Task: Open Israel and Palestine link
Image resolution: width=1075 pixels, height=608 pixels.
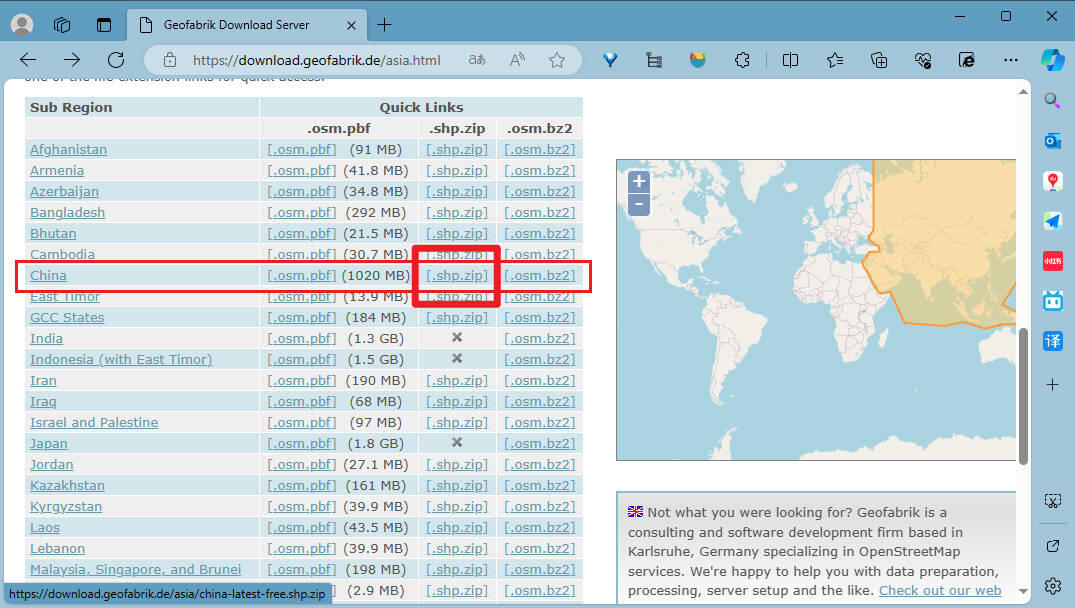Action: pos(94,422)
